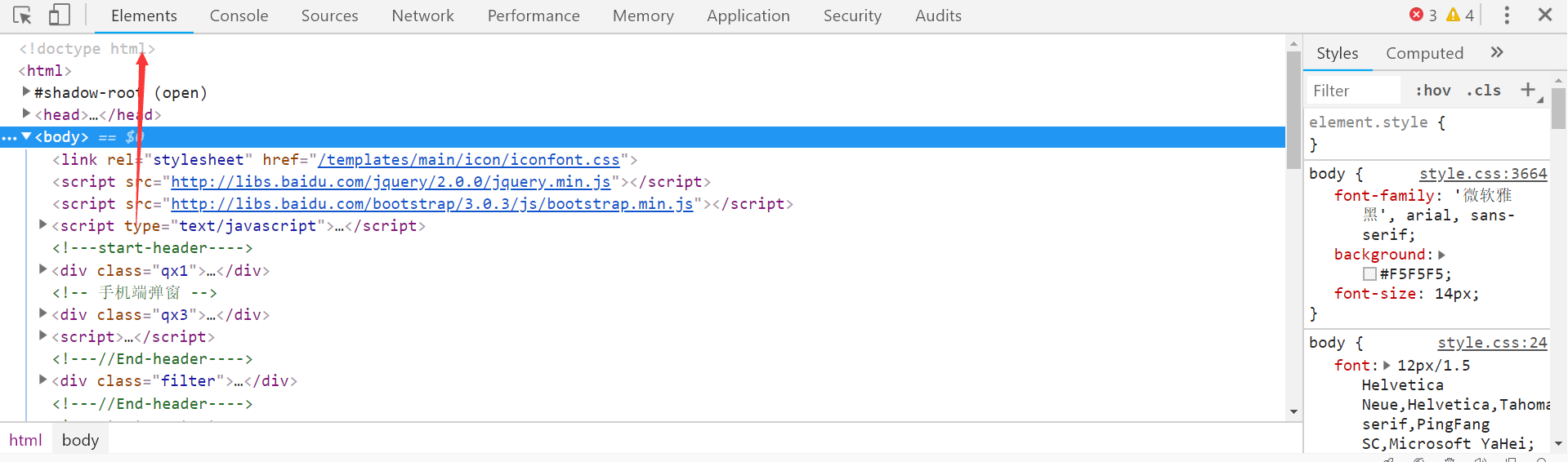This screenshot has width=1568, height=462.
Task: Expand the background shorthand property triangle
Action: [1442, 255]
